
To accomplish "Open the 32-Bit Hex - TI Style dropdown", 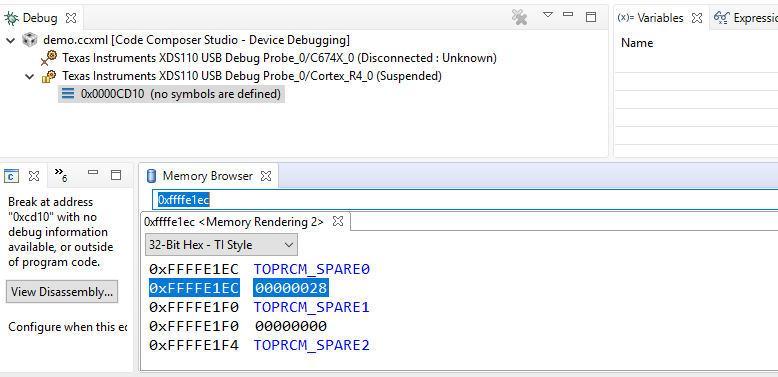I will pyautogui.click(x=221, y=245).
